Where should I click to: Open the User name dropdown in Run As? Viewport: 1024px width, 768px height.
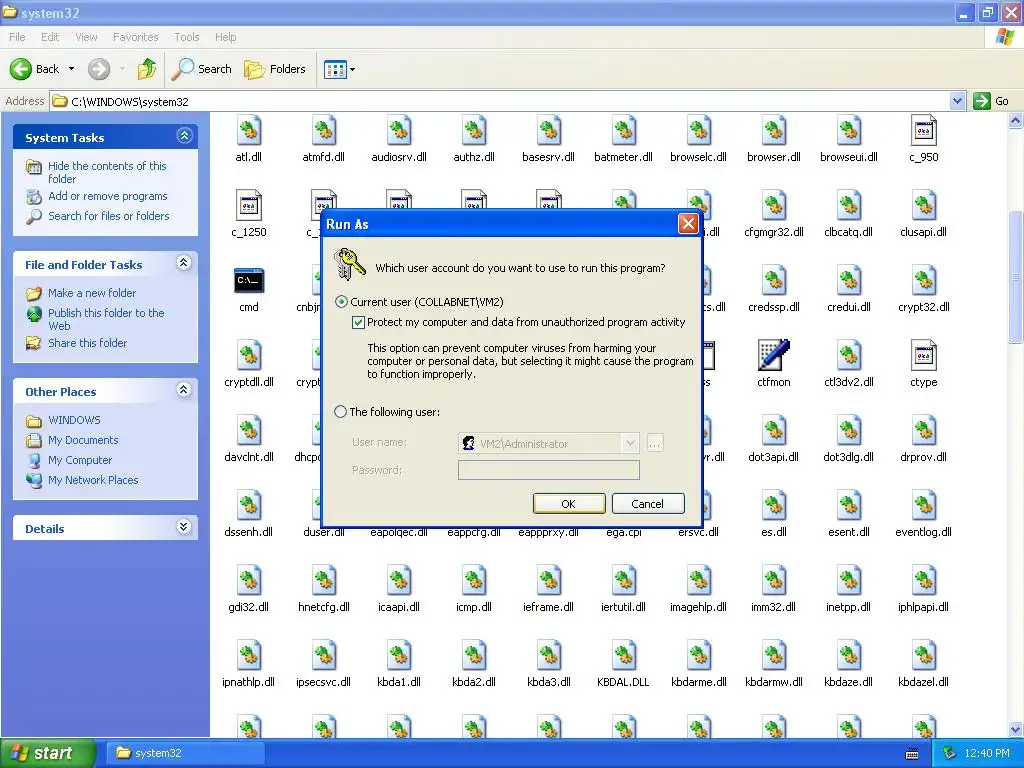(630, 443)
